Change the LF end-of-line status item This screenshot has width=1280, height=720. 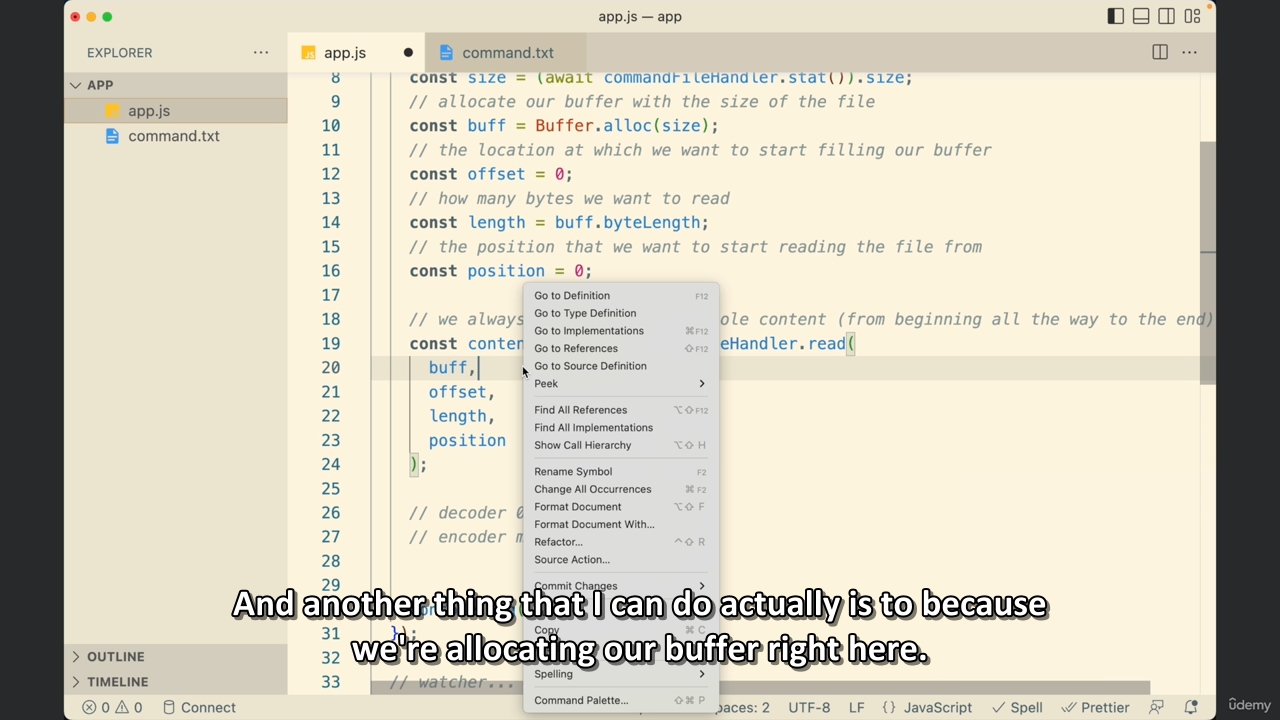[x=857, y=707]
